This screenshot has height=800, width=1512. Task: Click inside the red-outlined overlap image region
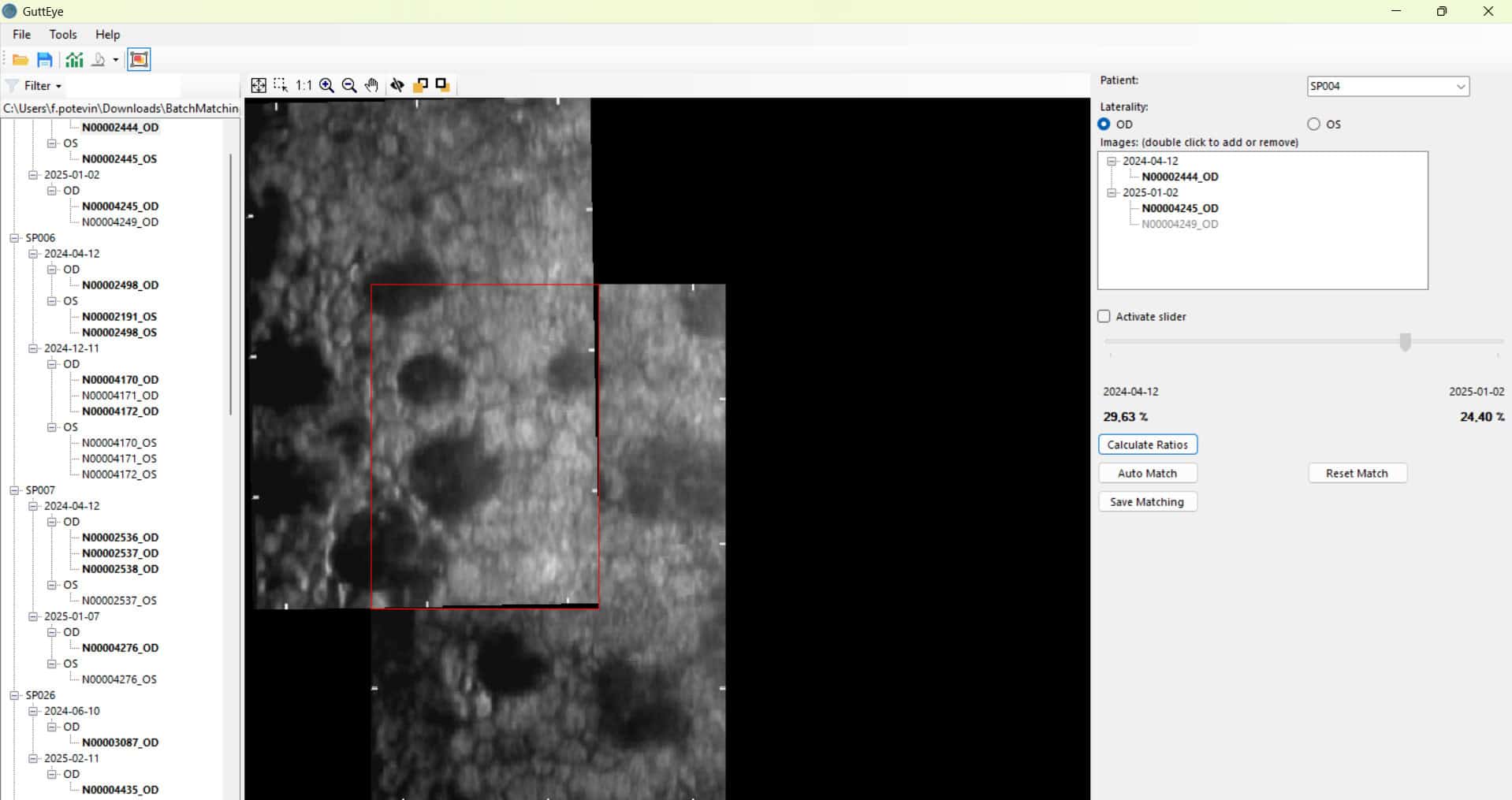click(485, 446)
